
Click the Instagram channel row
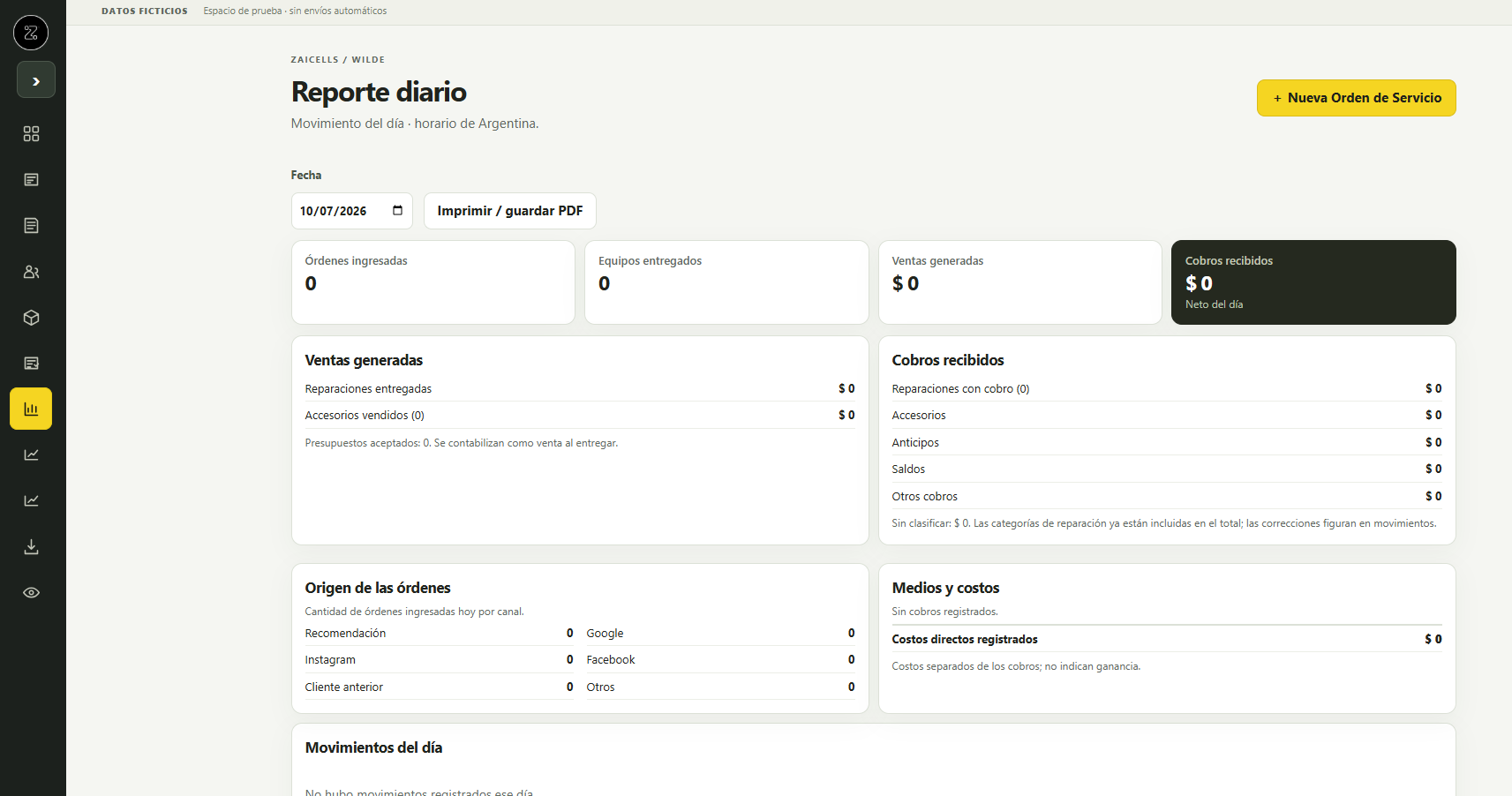click(x=439, y=659)
